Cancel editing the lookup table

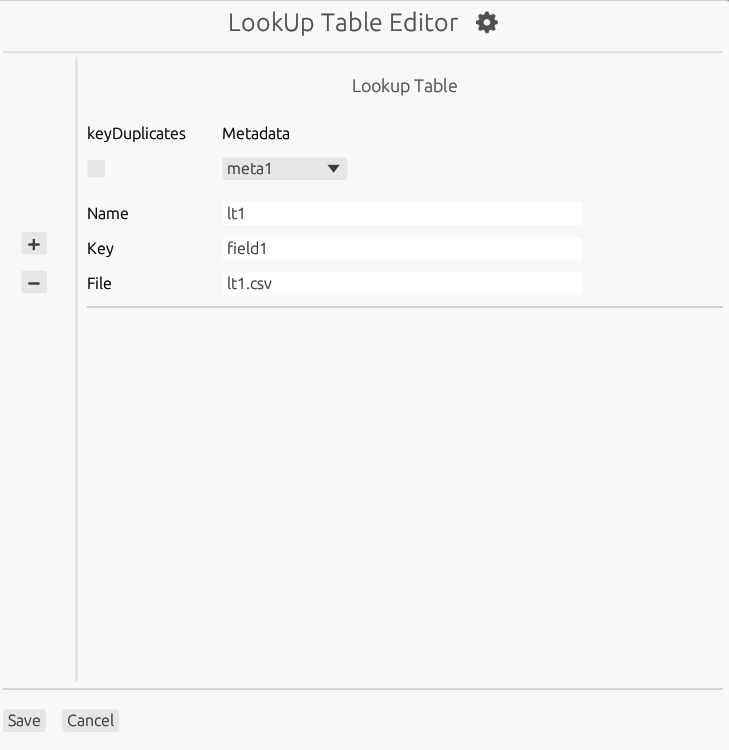click(x=90, y=720)
